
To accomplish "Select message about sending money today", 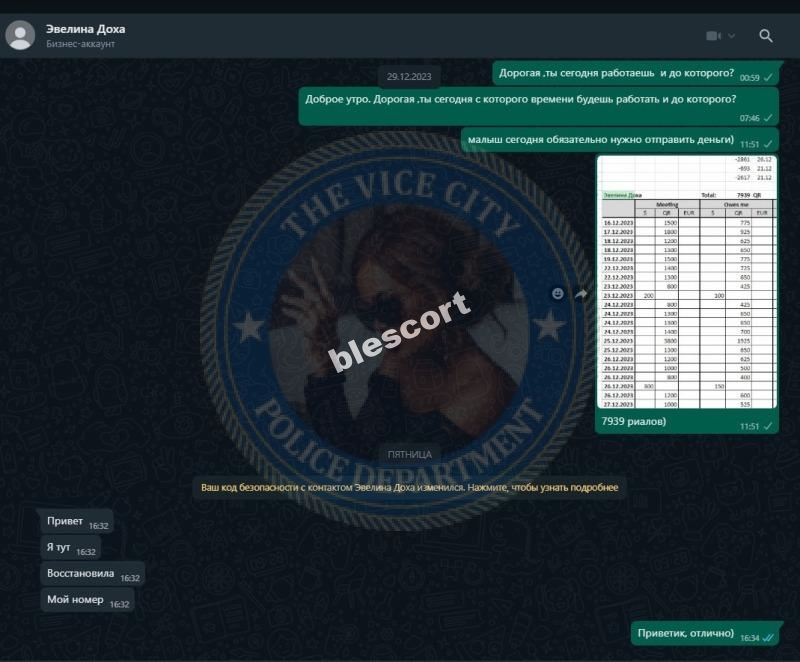I will tap(619, 140).
